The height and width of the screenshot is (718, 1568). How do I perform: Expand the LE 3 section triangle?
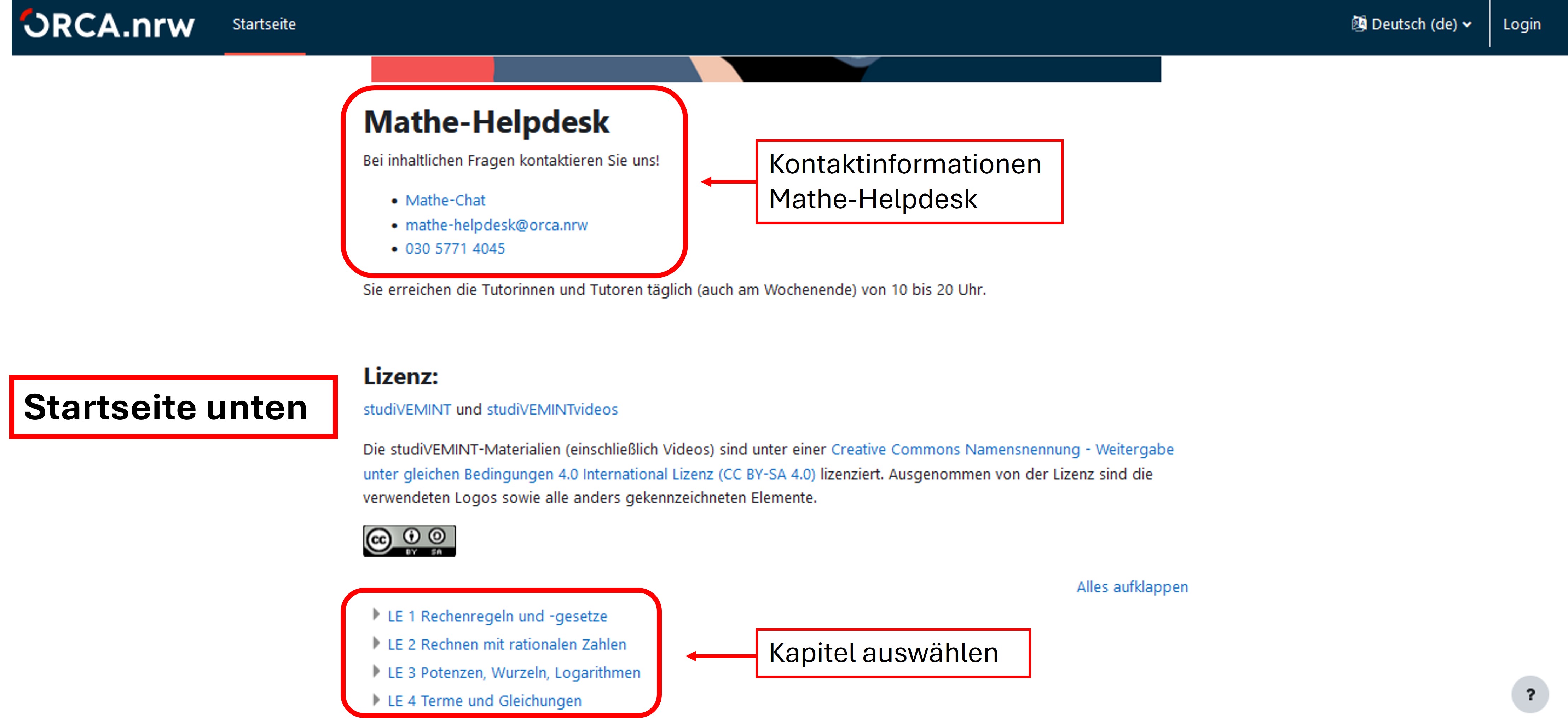[x=376, y=671]
